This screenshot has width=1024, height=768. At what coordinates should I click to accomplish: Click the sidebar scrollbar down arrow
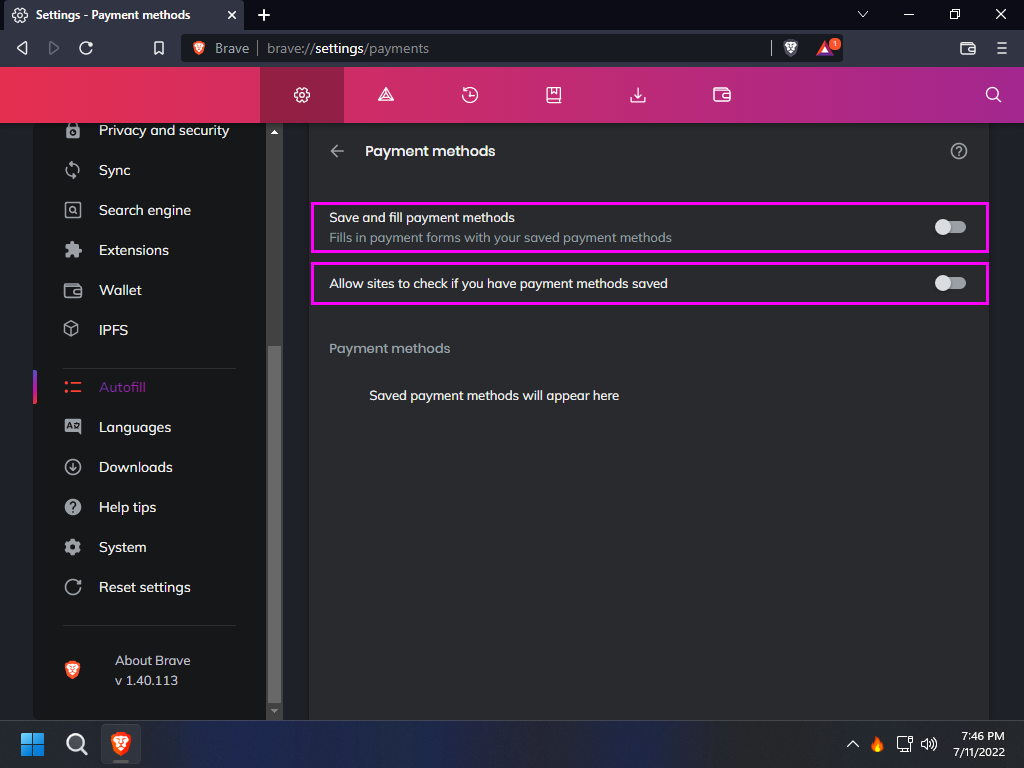tap(274, 711)
